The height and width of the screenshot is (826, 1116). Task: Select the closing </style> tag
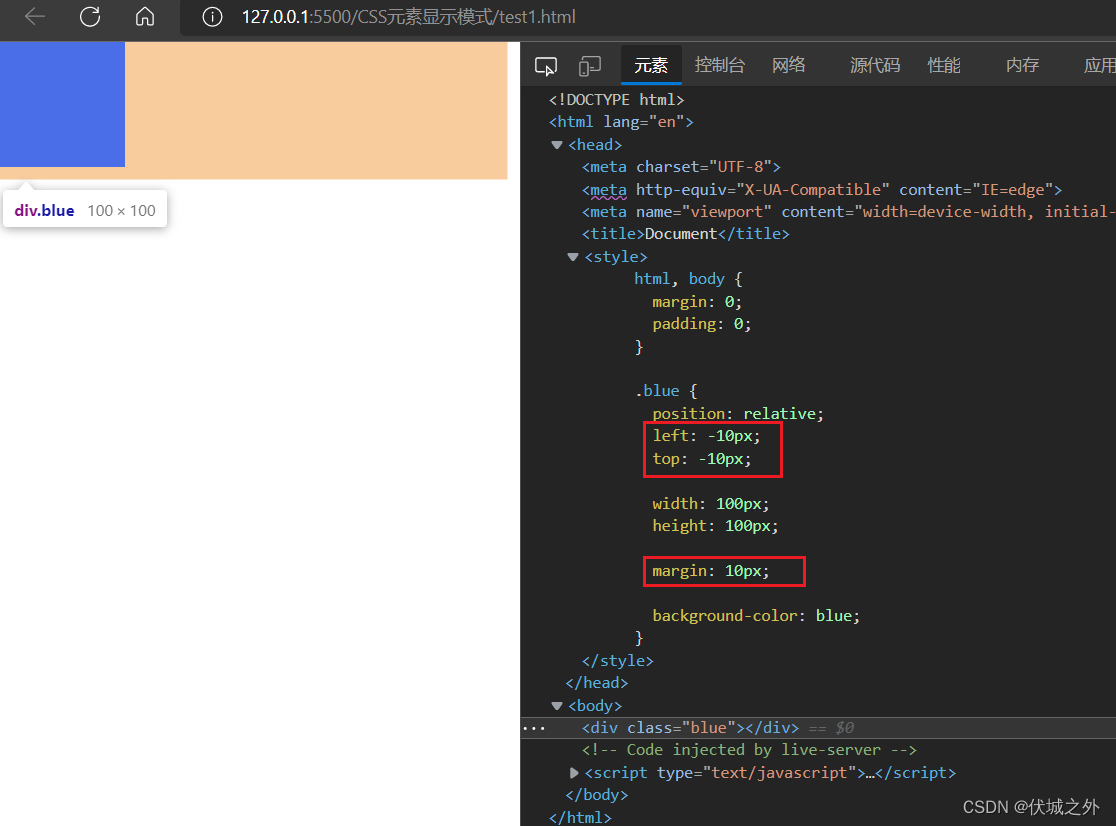coord(617,661)
